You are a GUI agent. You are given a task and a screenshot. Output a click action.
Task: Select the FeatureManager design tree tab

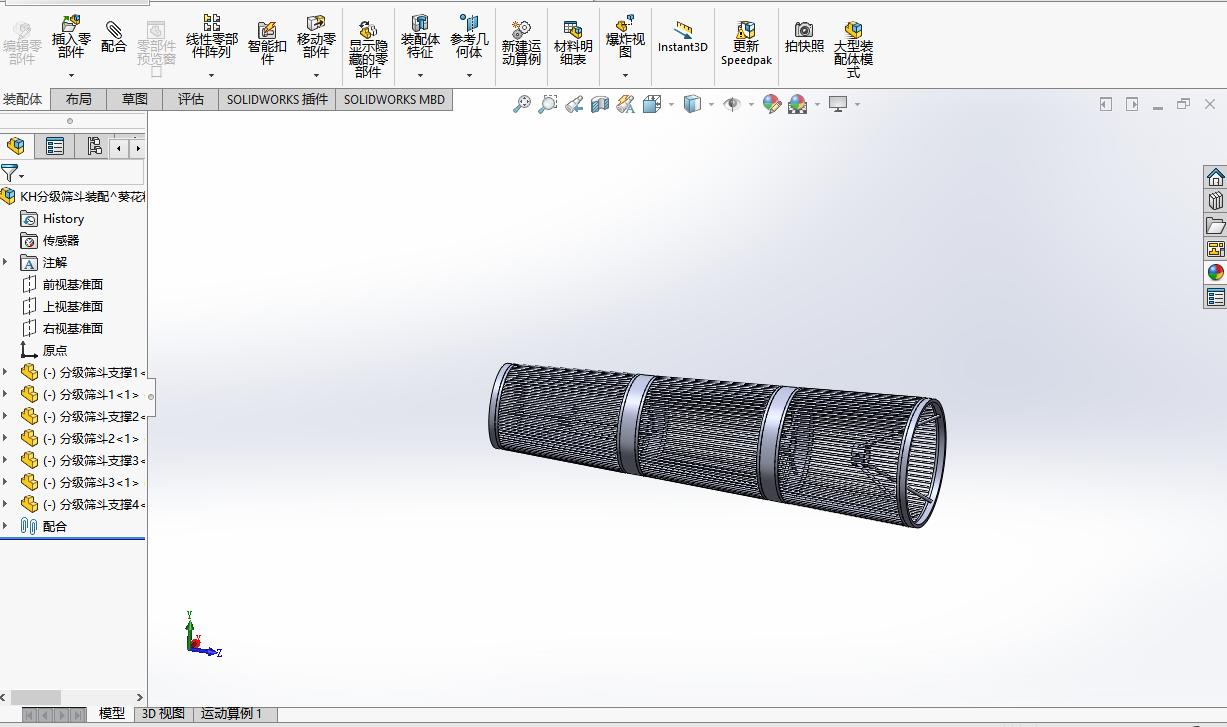(16, 147)
